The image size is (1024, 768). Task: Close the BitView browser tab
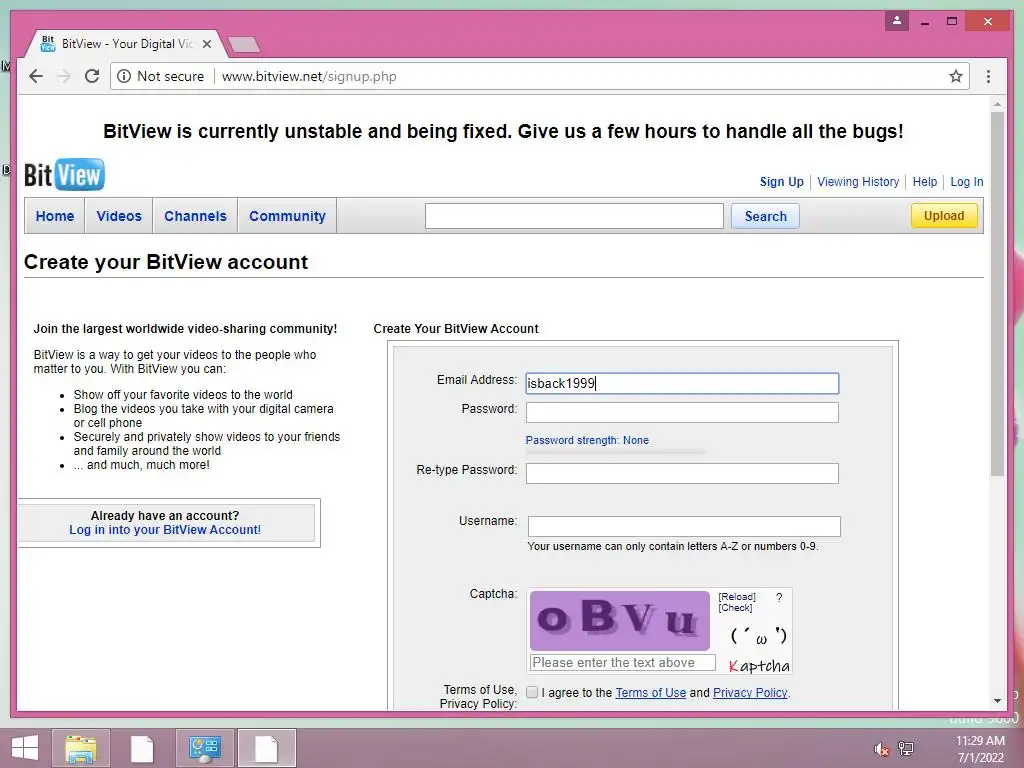pyautogui.click(x=207, y=44)
